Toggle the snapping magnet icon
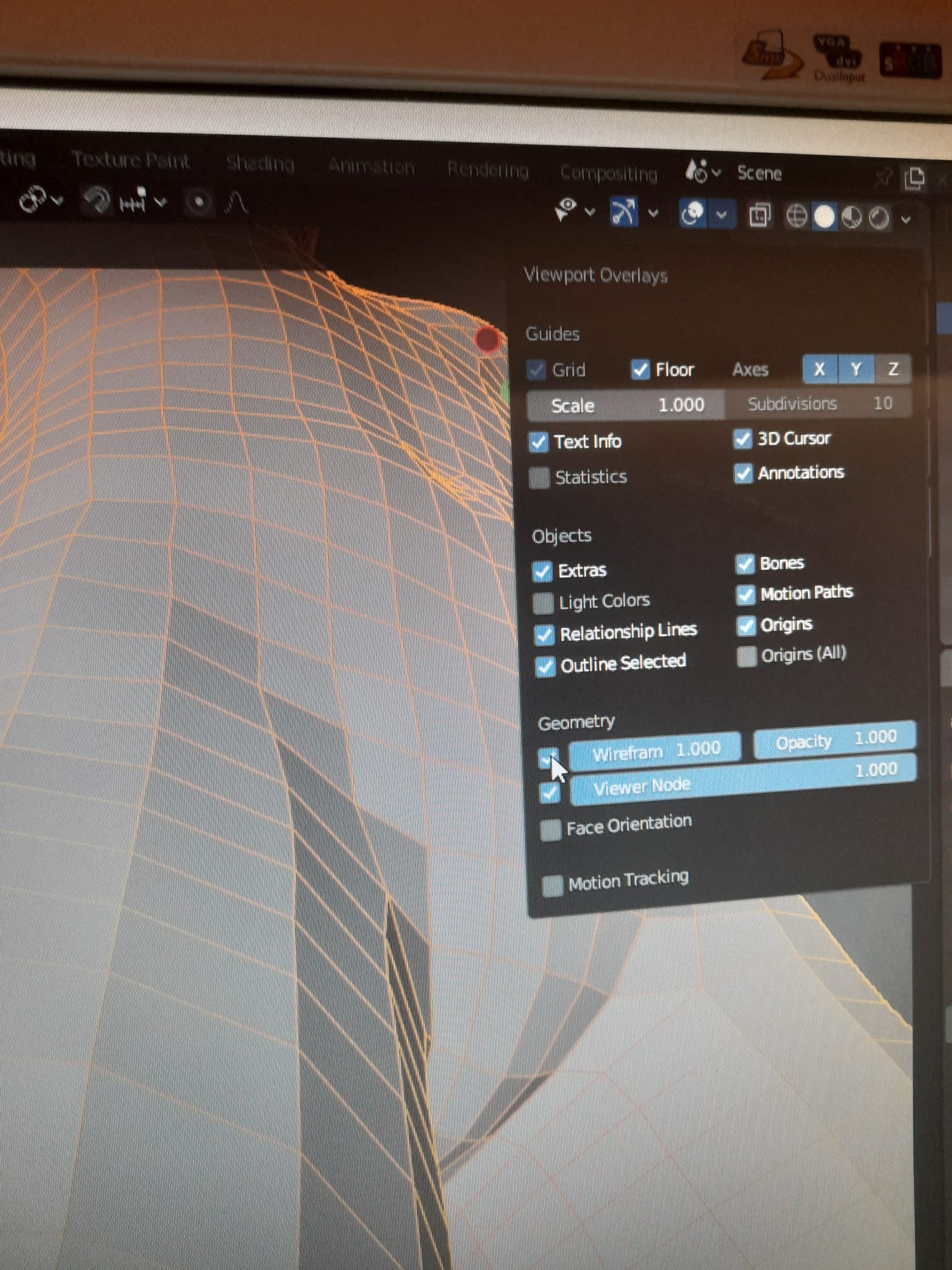 pyautogui.click(x=96, y=201)
